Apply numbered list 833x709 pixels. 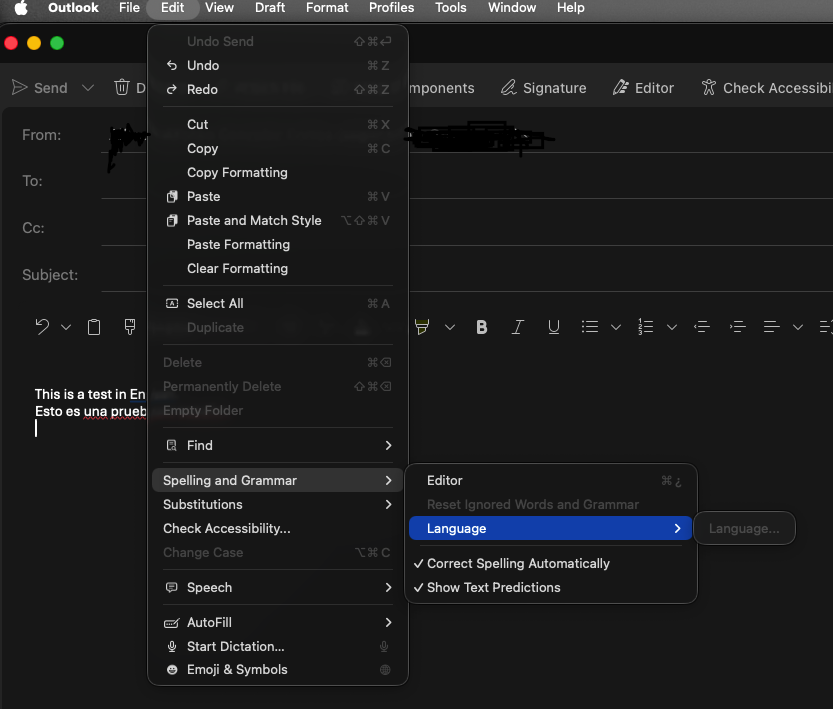tap(645, 327)
